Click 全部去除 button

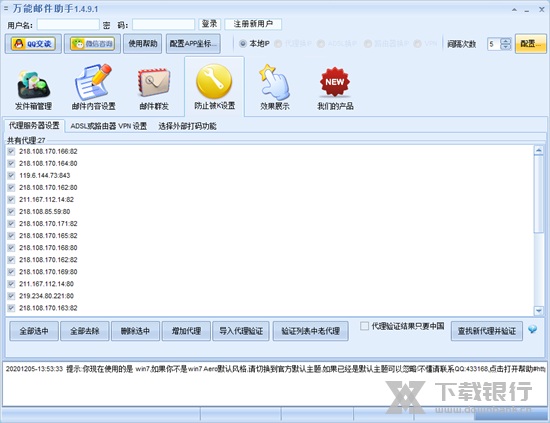pyautogui.click(x=85, y=331)
